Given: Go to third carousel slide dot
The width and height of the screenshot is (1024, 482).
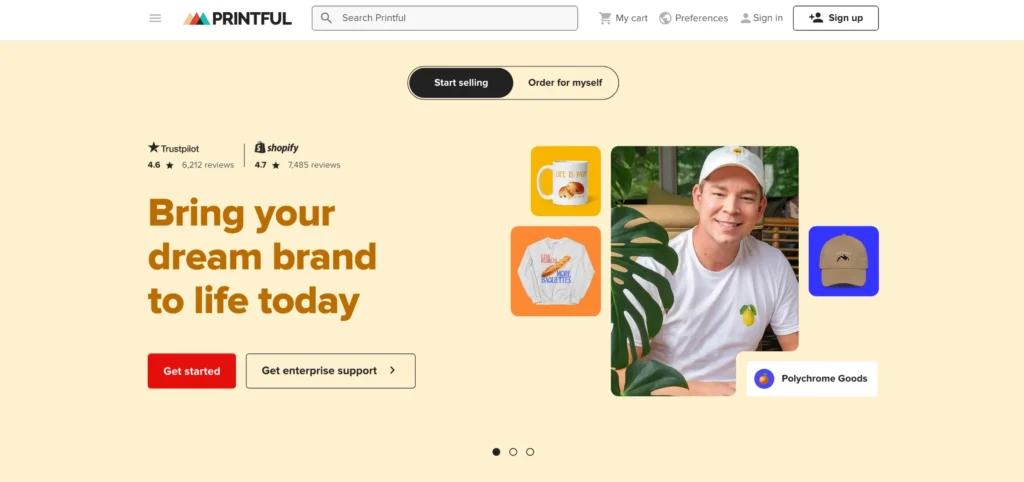Looking at the screenshot, I should click(x=530, y=451).
